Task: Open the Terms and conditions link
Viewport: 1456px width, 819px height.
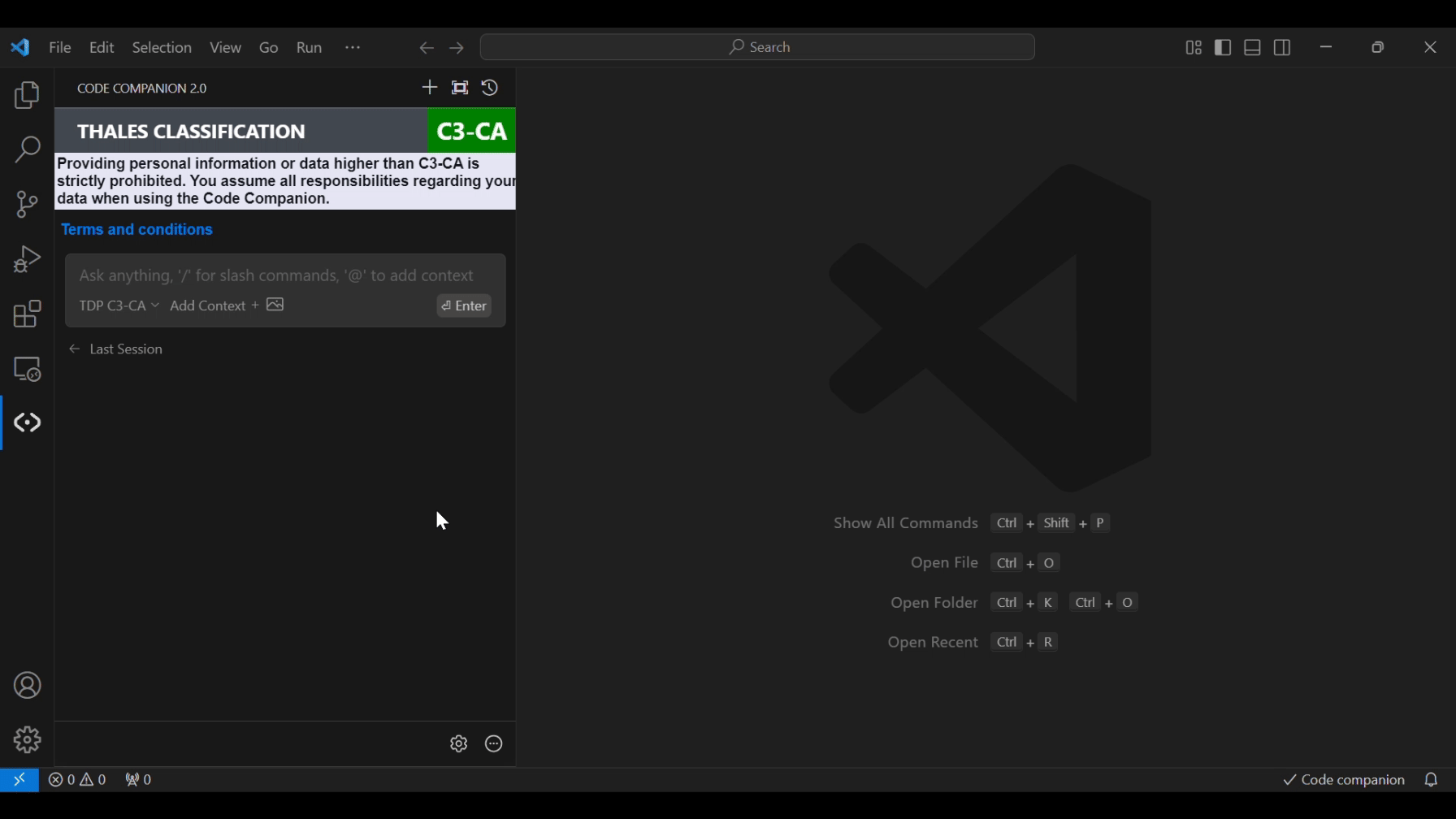Action: [137, 230]
